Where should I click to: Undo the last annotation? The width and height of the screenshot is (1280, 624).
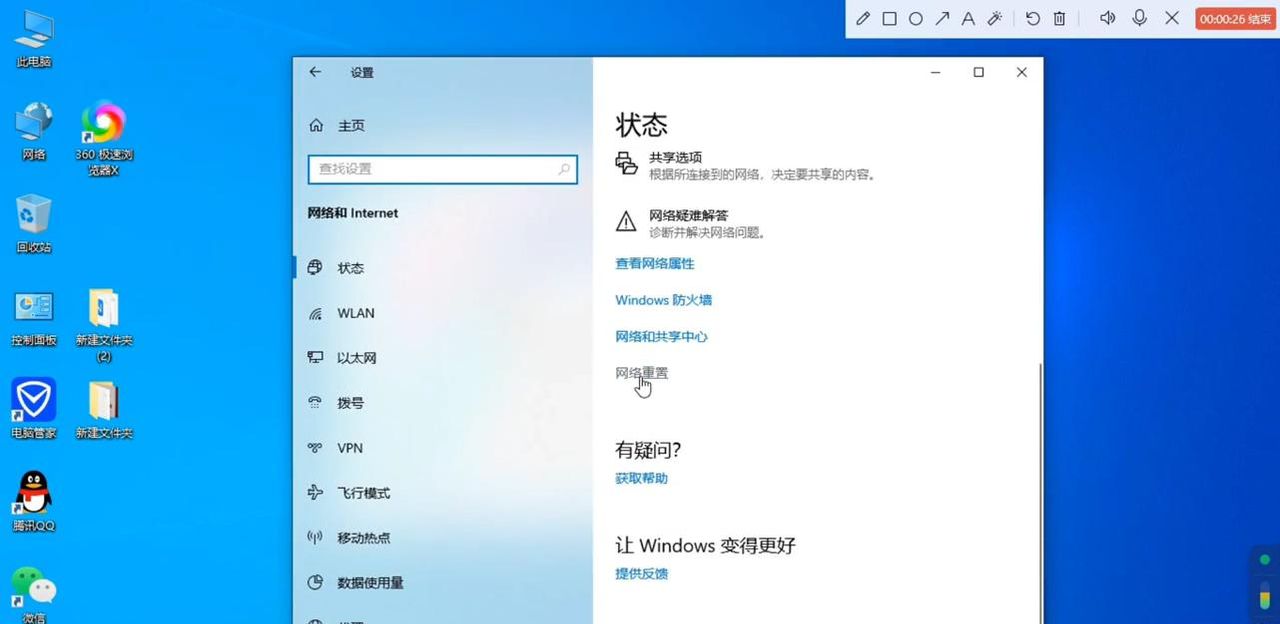click(x=1031, y=18)
